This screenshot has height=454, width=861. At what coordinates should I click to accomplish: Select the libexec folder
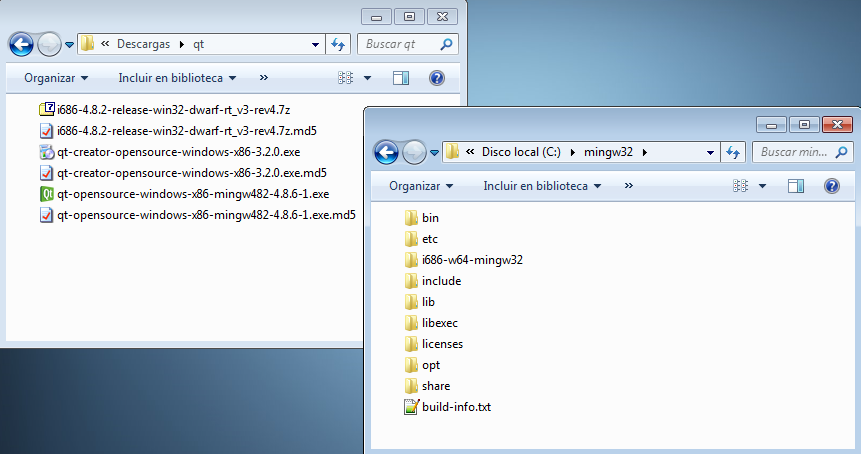[431, 323]
